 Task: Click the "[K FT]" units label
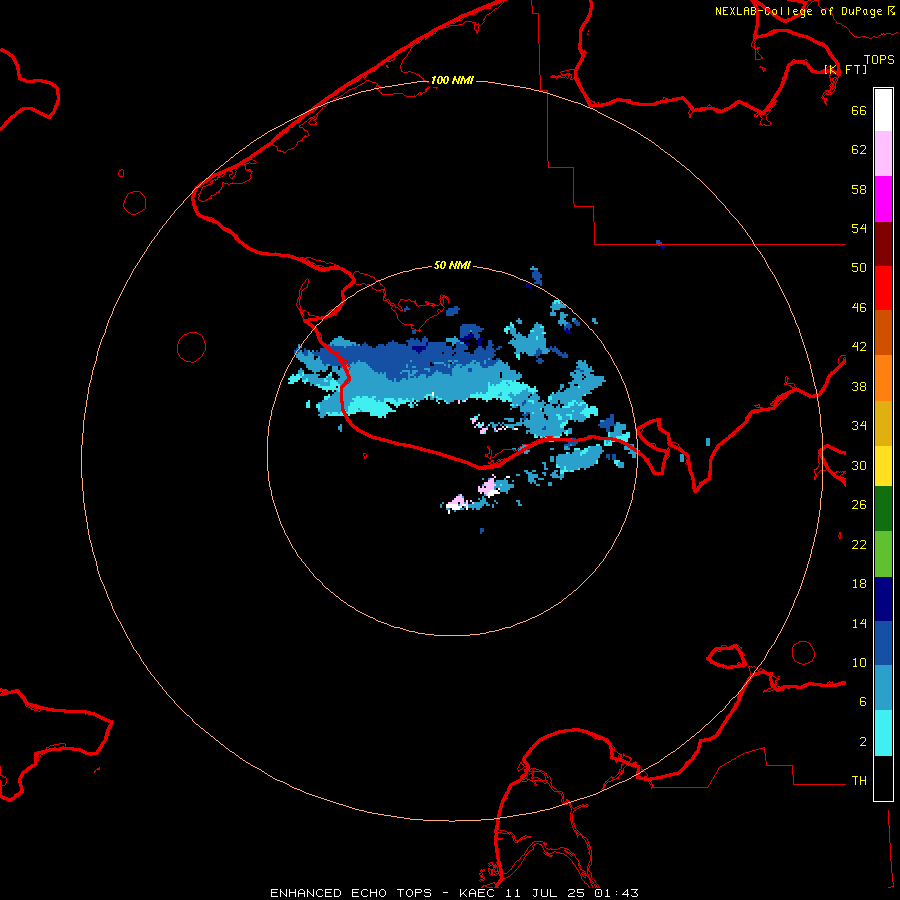coord(845,69)
